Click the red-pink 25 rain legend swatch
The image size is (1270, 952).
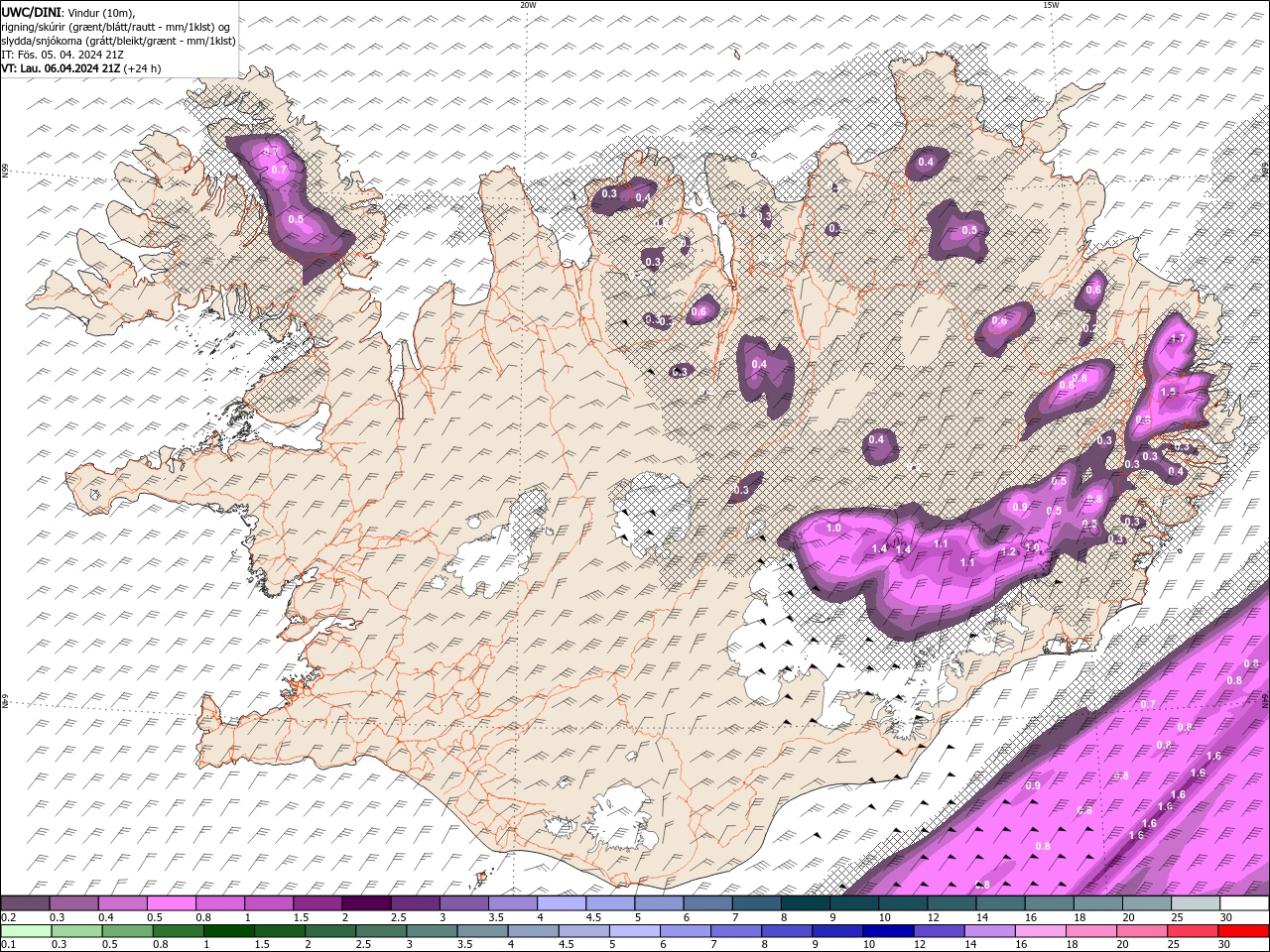click(x=1193, y=931)
